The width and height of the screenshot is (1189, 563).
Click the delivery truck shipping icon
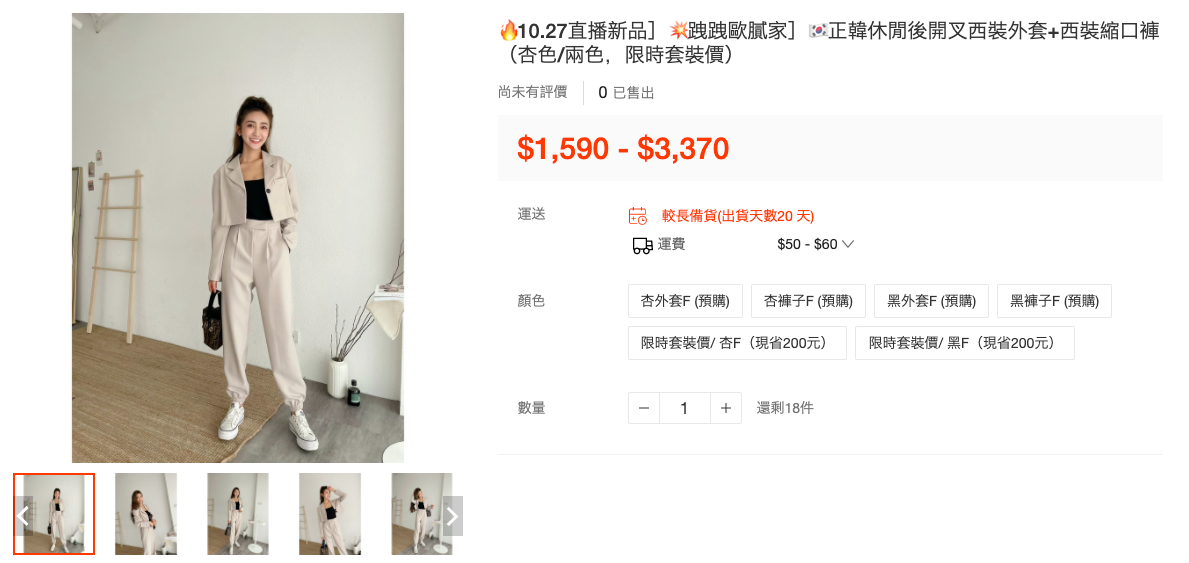click(642, 245)
